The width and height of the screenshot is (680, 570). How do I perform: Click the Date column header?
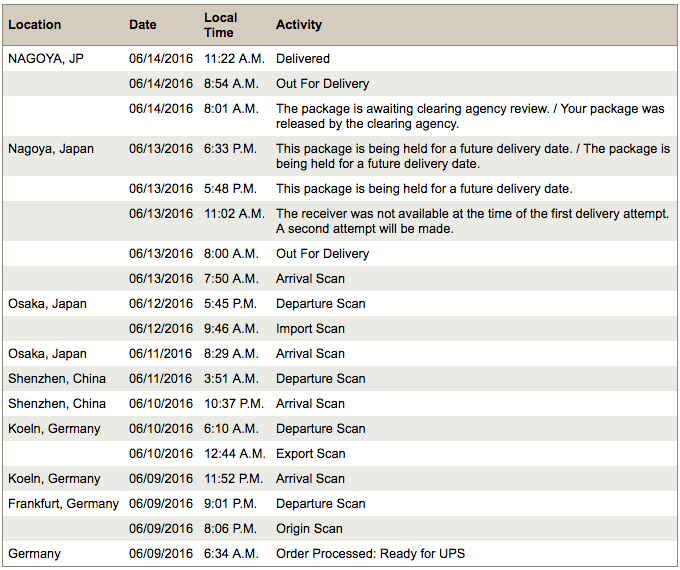[143, 25]
